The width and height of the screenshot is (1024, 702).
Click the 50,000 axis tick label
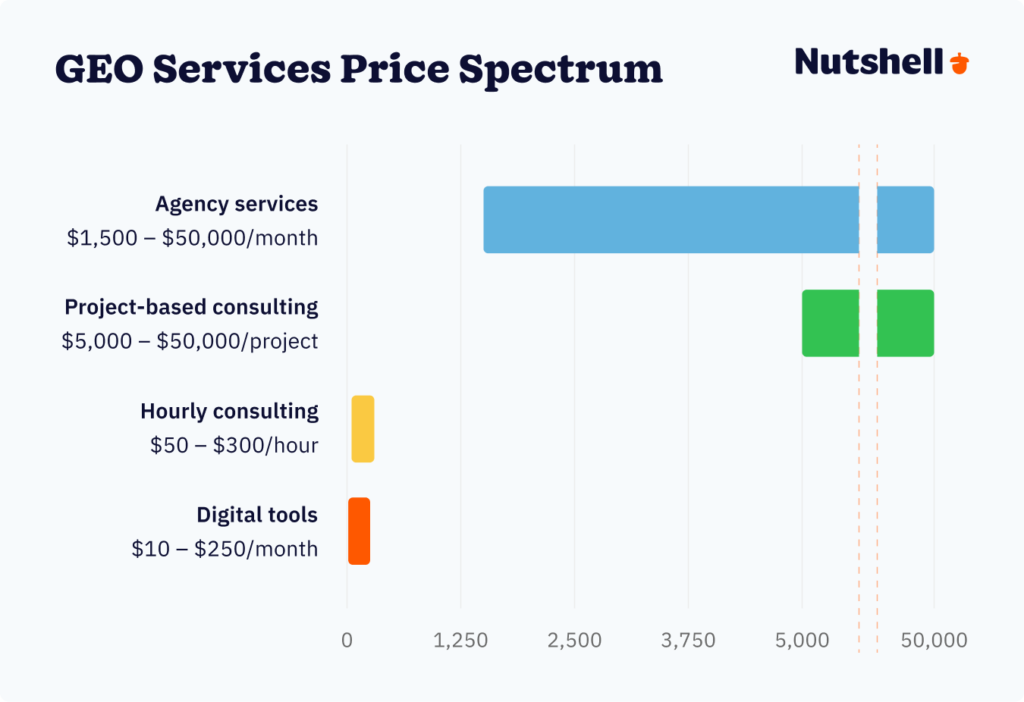coord(933,640)
